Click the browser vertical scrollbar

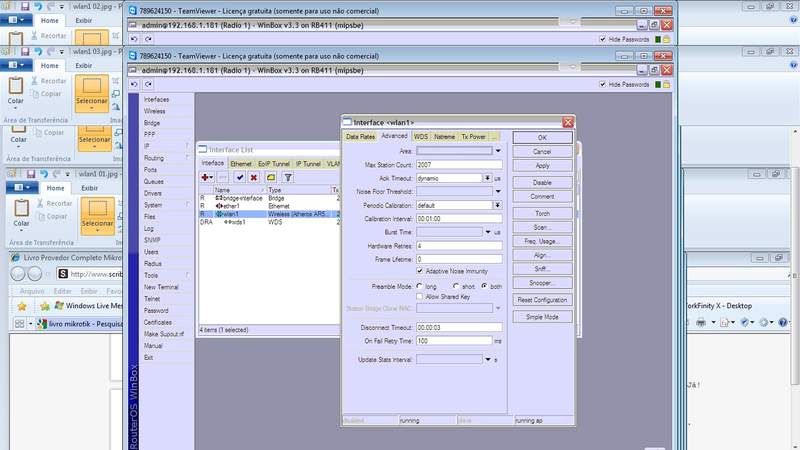point(795,276)
